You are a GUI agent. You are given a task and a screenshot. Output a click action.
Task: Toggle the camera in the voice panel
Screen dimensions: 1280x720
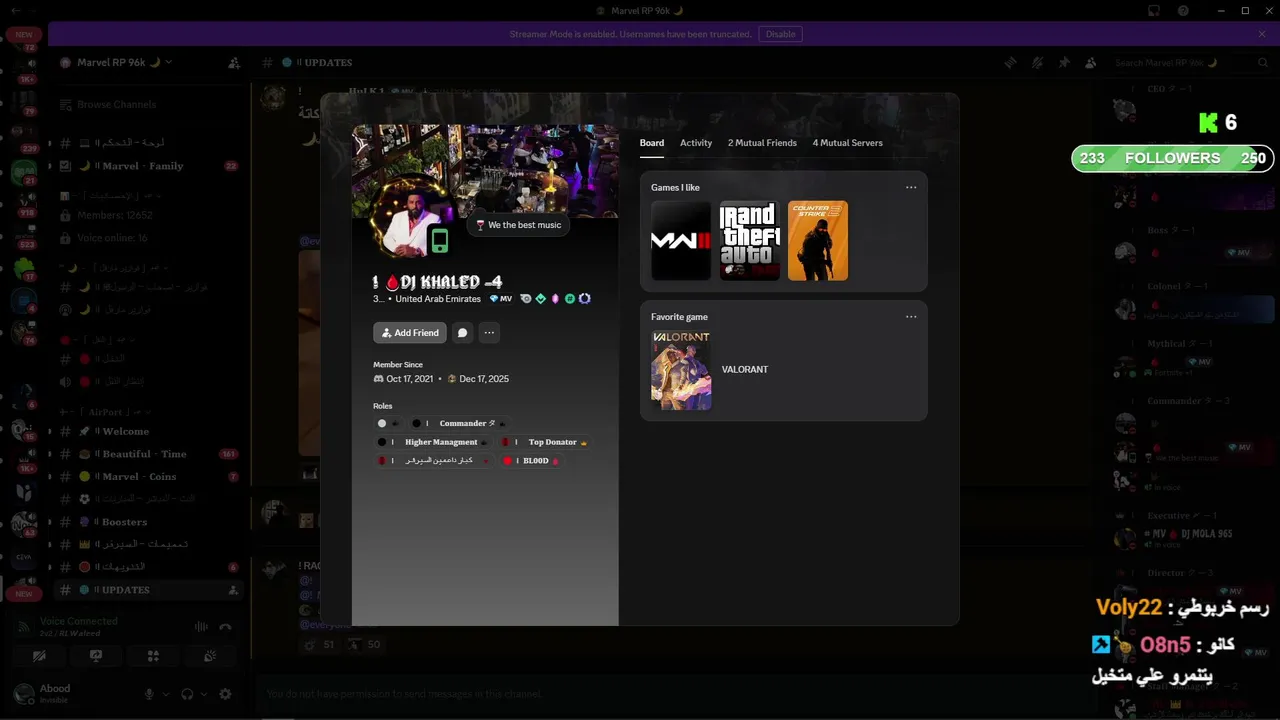(x=39, y=656)
